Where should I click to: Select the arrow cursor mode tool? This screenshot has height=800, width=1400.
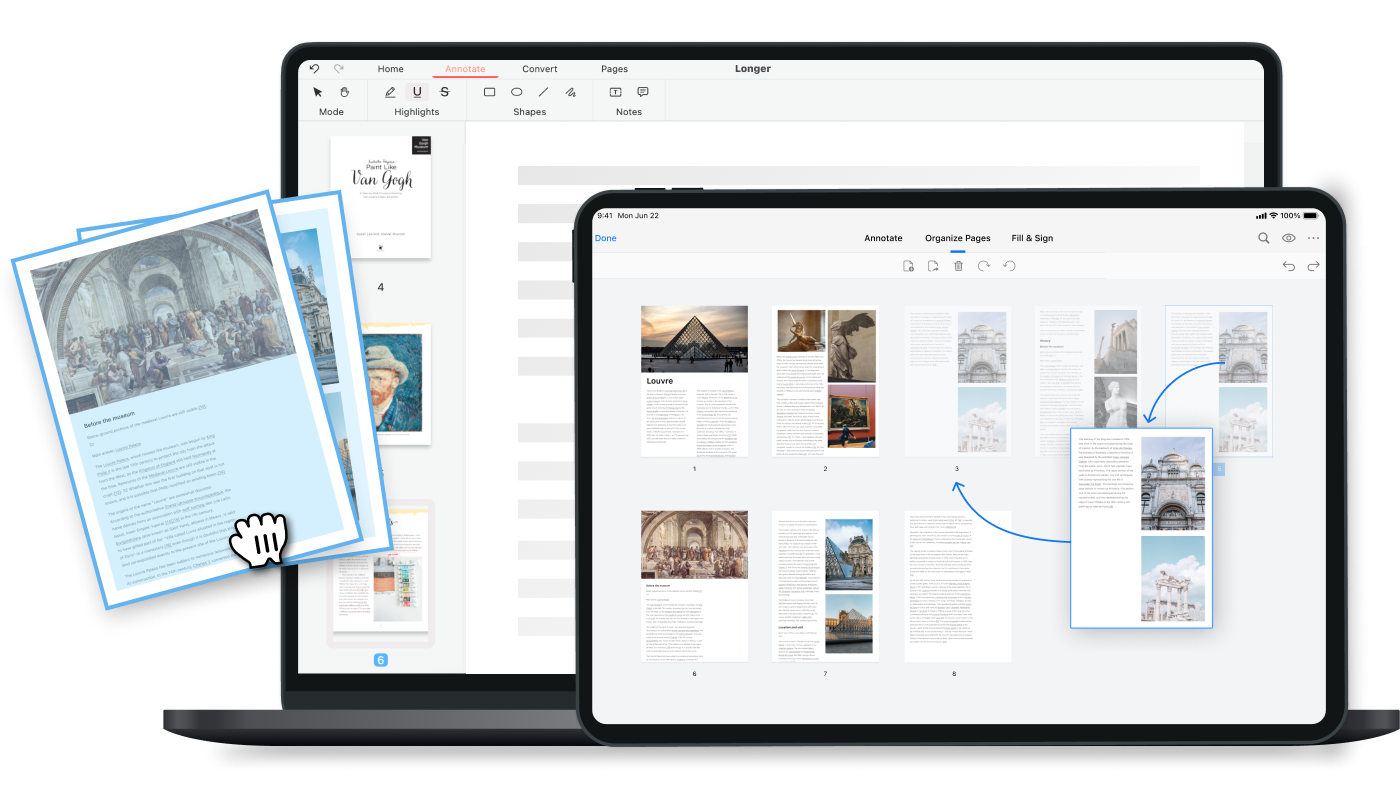point(318,92)
